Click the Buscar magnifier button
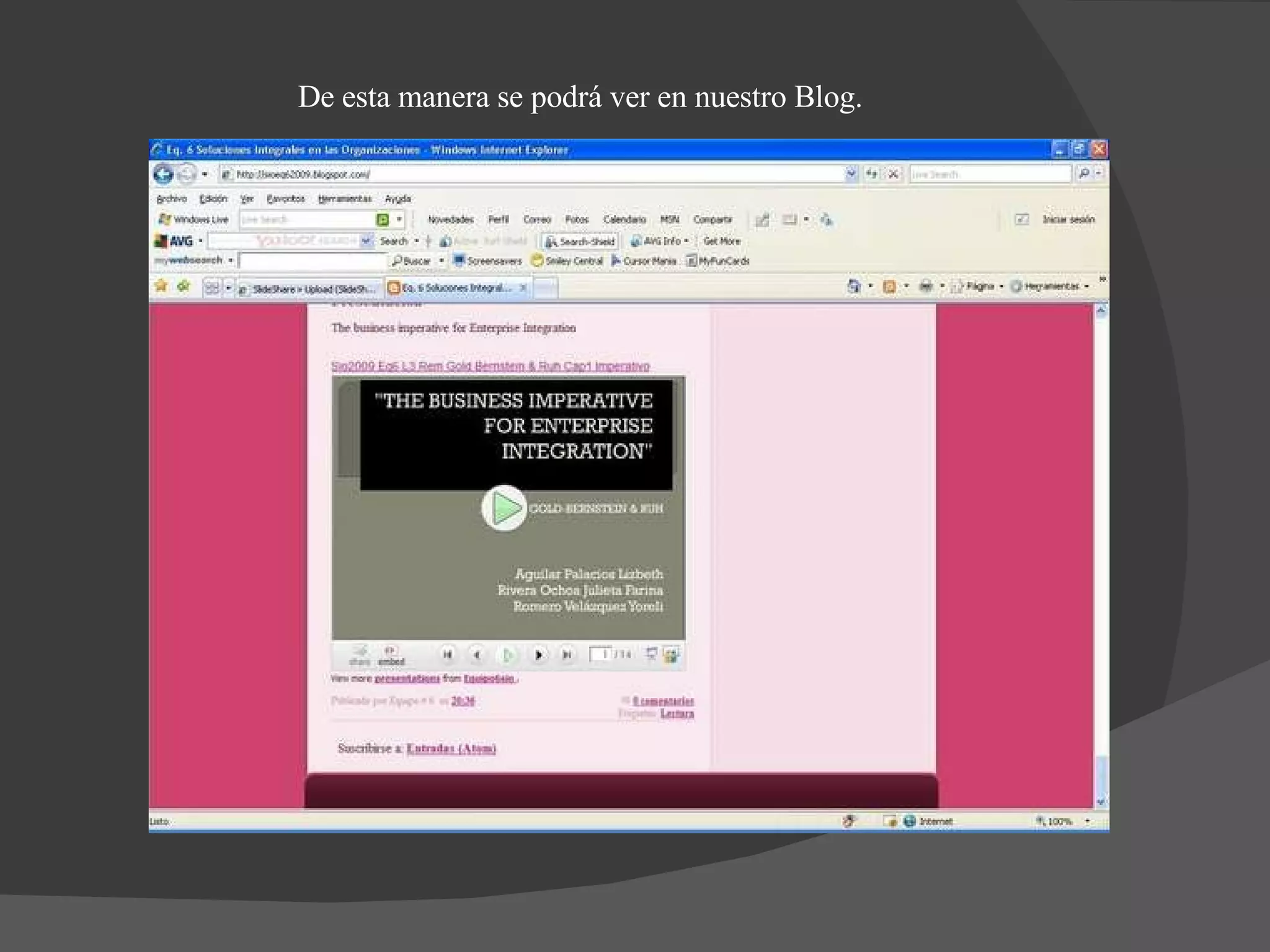Screen dimensions: 1270x952 coord(411,261)
